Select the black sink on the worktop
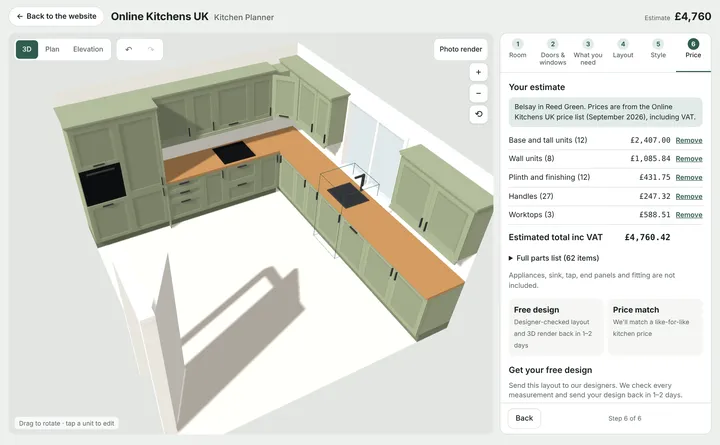The image size is (720, 445). 348,195
